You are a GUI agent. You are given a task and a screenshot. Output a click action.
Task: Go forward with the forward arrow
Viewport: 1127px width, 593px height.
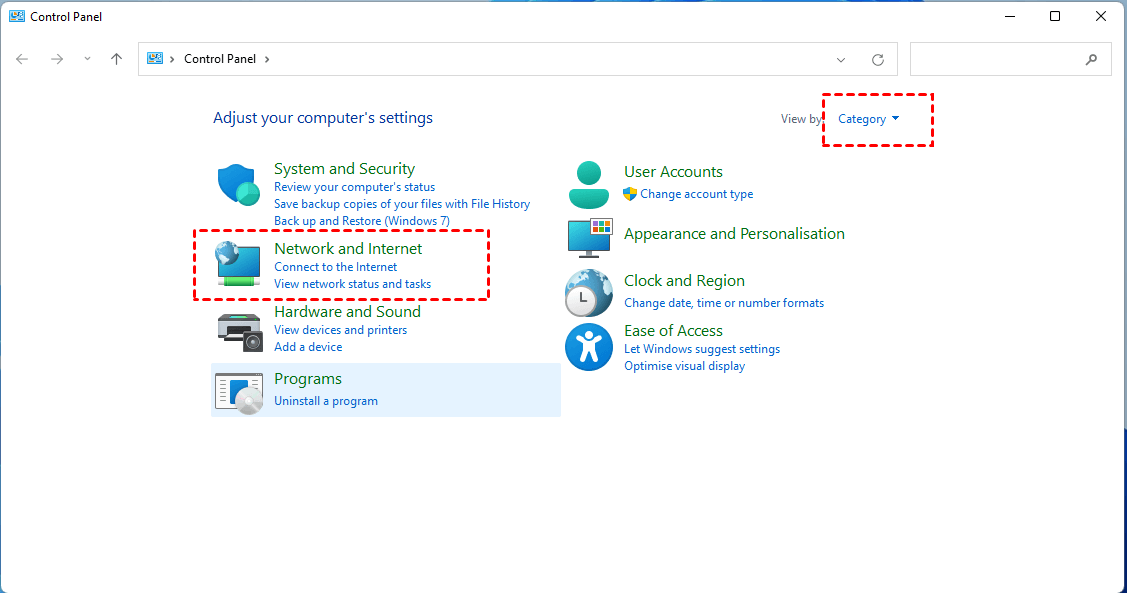57,59
